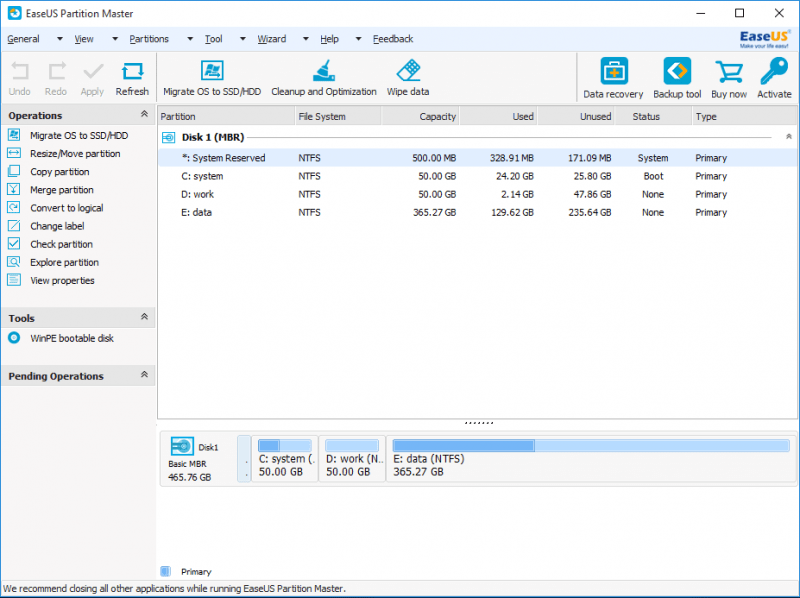Open the Partitions menu

[149, 39]
